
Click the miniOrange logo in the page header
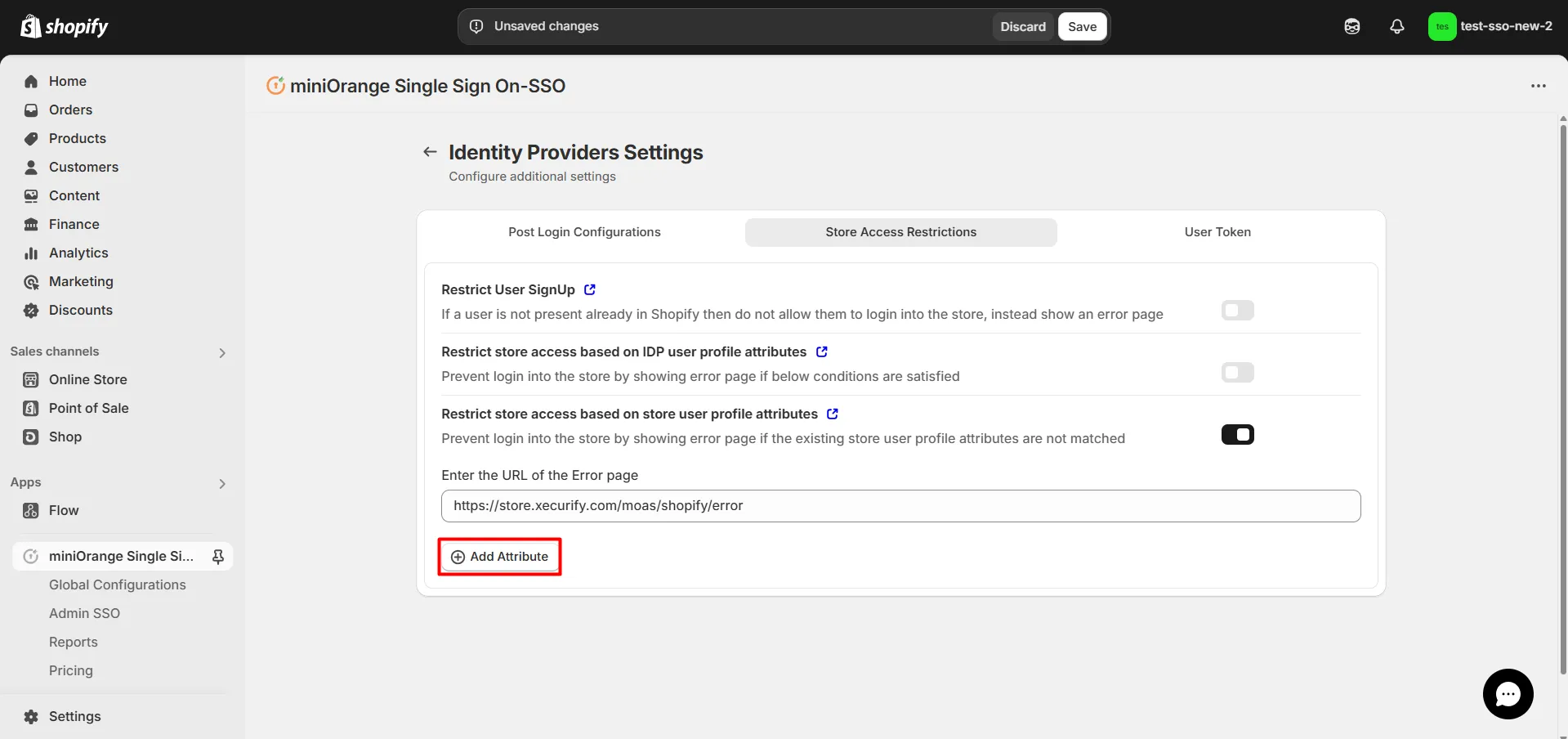pyautogui.click(x=276, y=85)
